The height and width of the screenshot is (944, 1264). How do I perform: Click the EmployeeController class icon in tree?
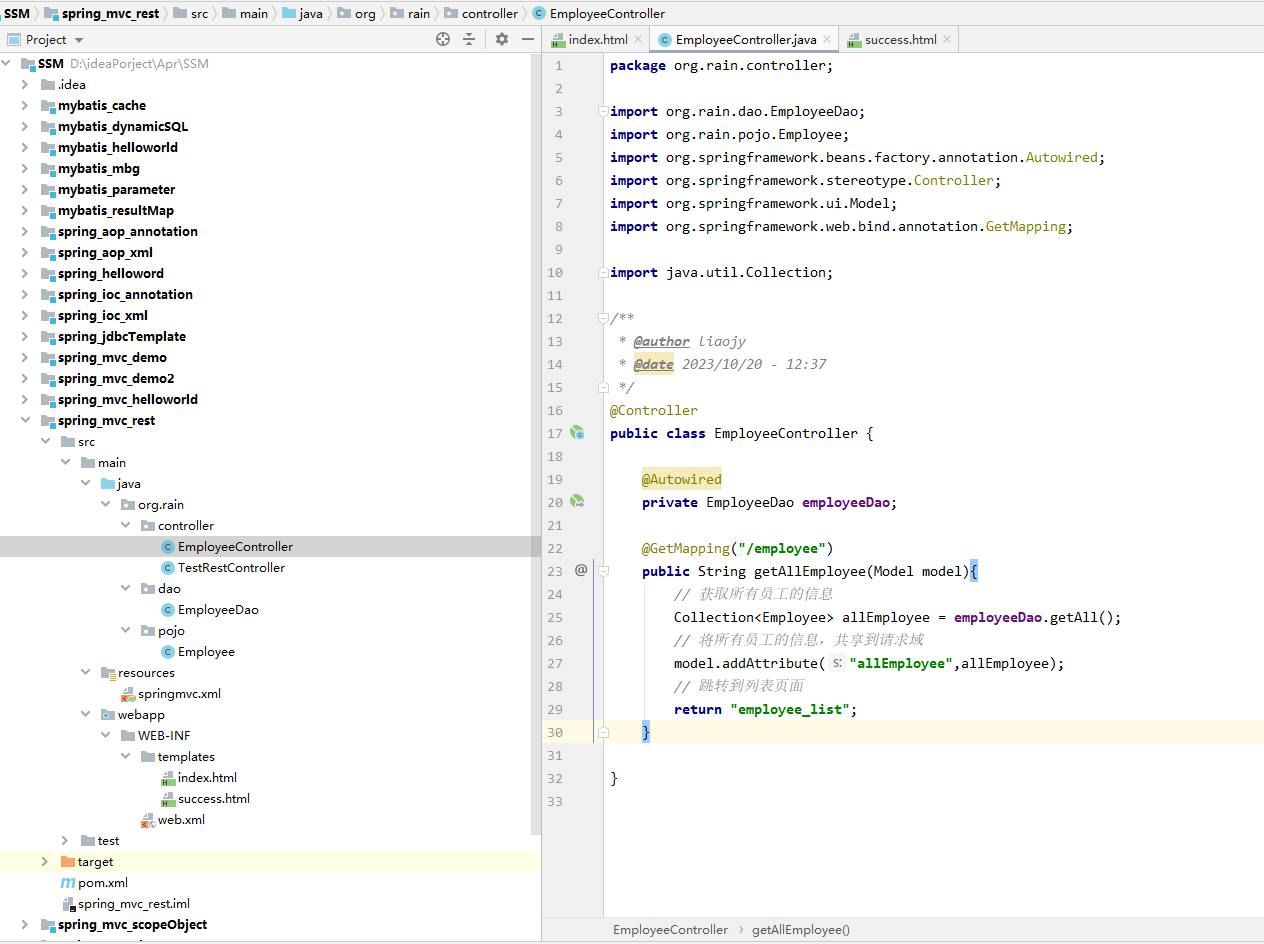pos(168,547)
